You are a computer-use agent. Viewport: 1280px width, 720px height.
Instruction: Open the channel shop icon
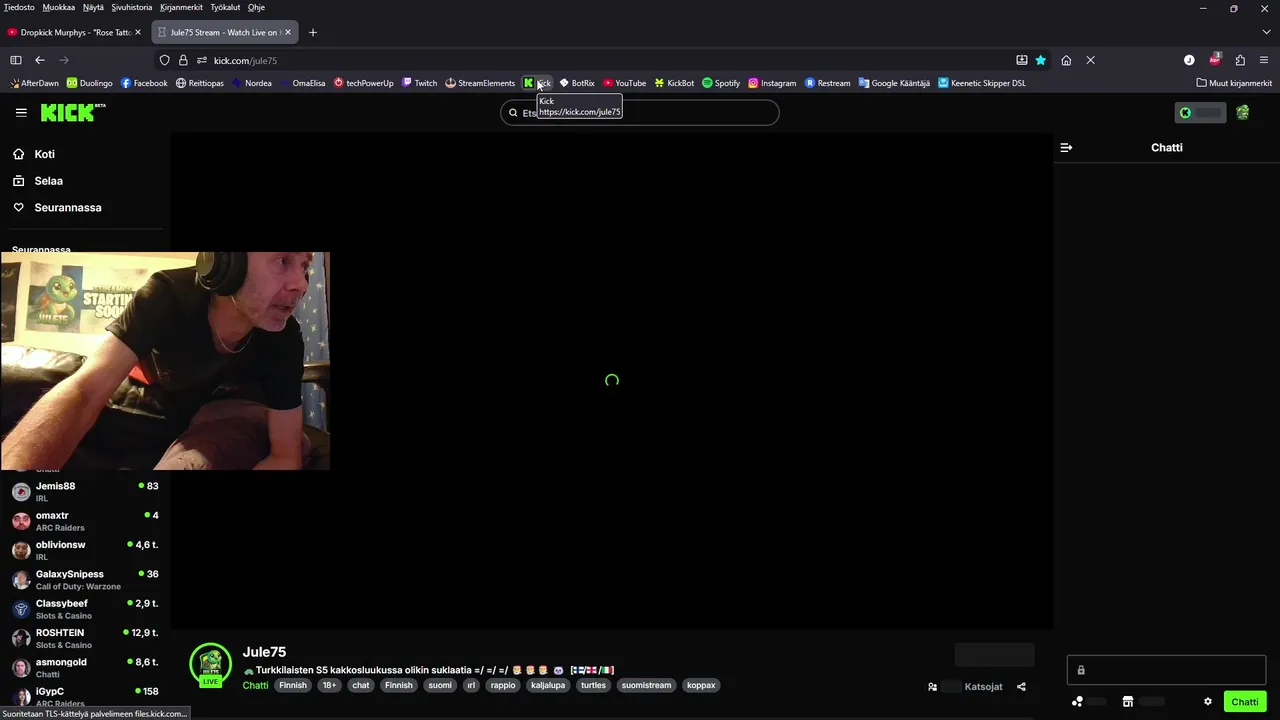pyautogui.click(x=1128, y=702)
